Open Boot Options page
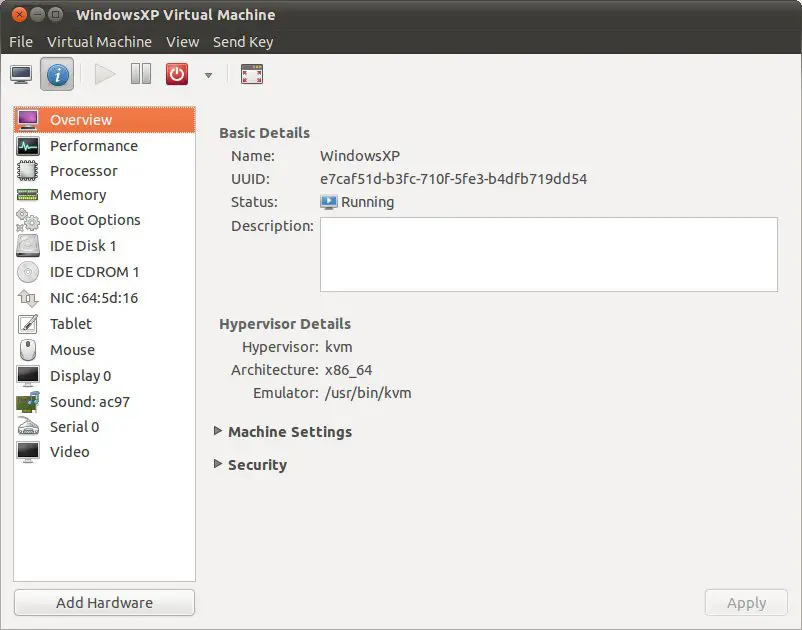This screenshot has width=802, height=630. pos(94,220)
